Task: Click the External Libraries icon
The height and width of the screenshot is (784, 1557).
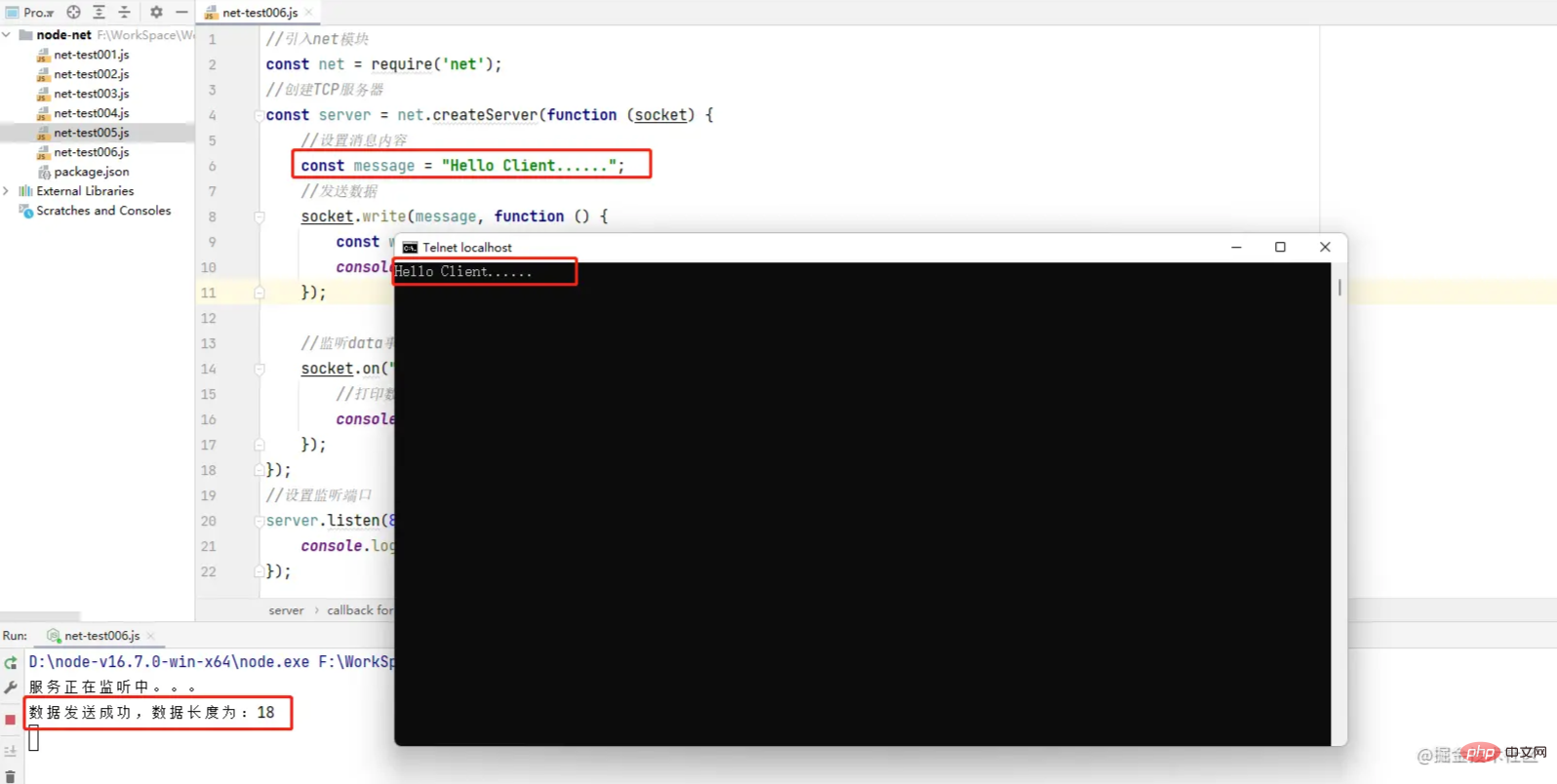Action: (25, 191)
